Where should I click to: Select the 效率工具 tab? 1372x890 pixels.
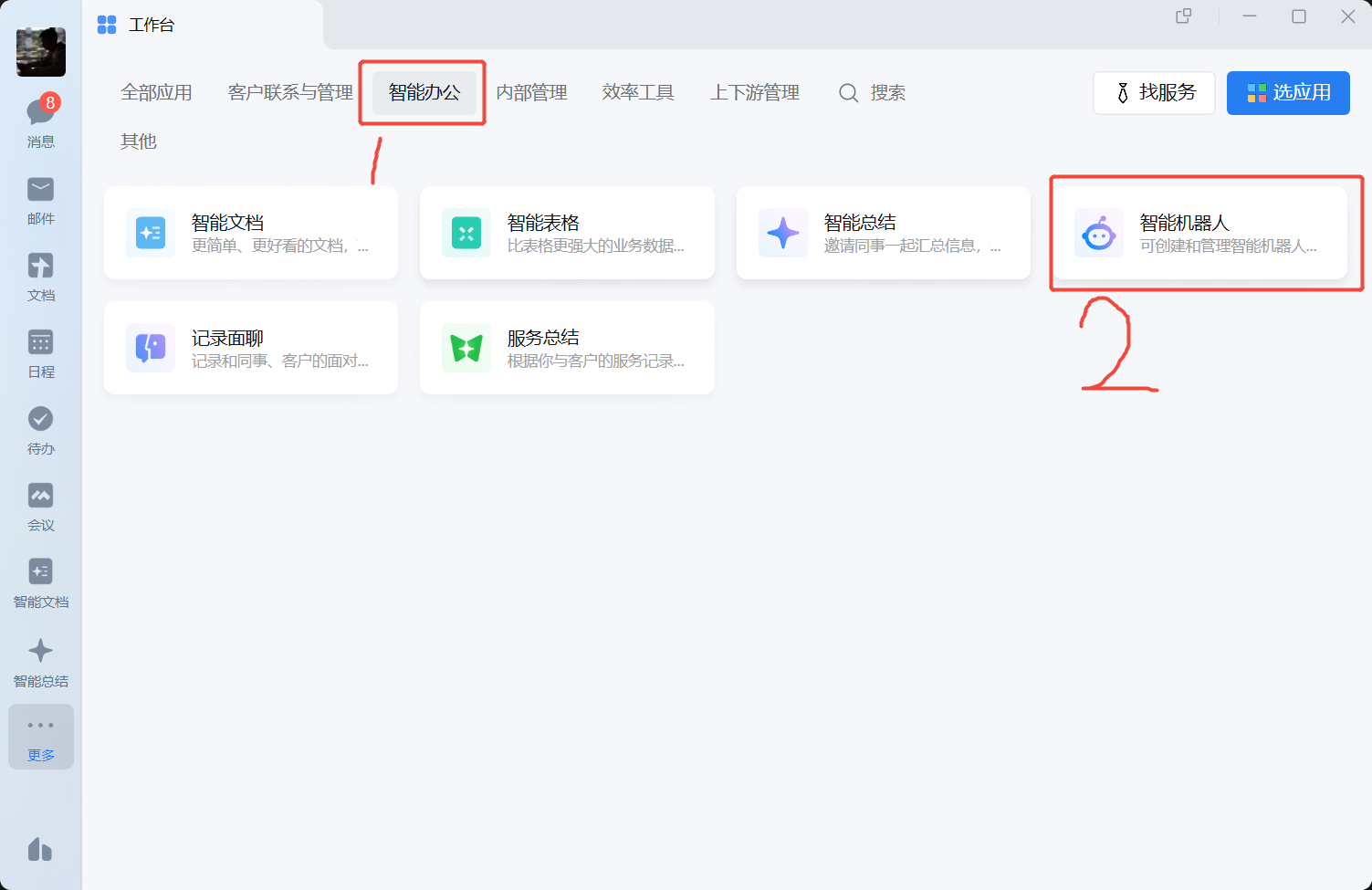[638, 92]
